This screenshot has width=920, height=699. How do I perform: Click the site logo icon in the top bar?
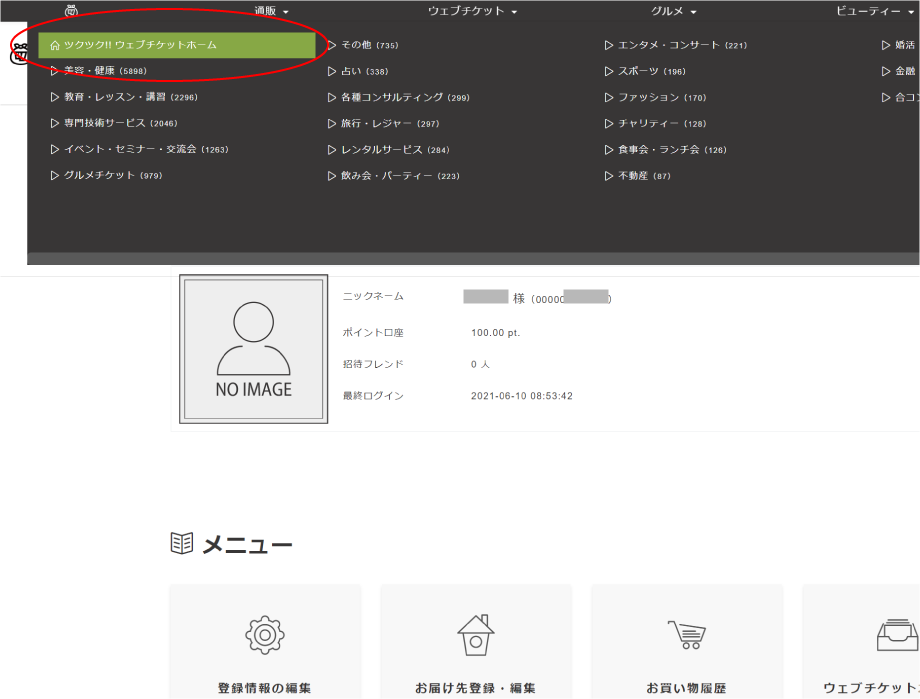click(x=71, y=11)
